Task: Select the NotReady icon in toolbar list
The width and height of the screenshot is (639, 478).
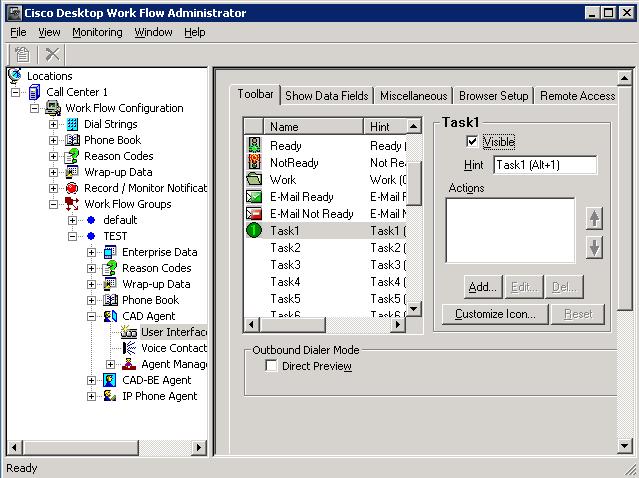Action: click(254, 162)
